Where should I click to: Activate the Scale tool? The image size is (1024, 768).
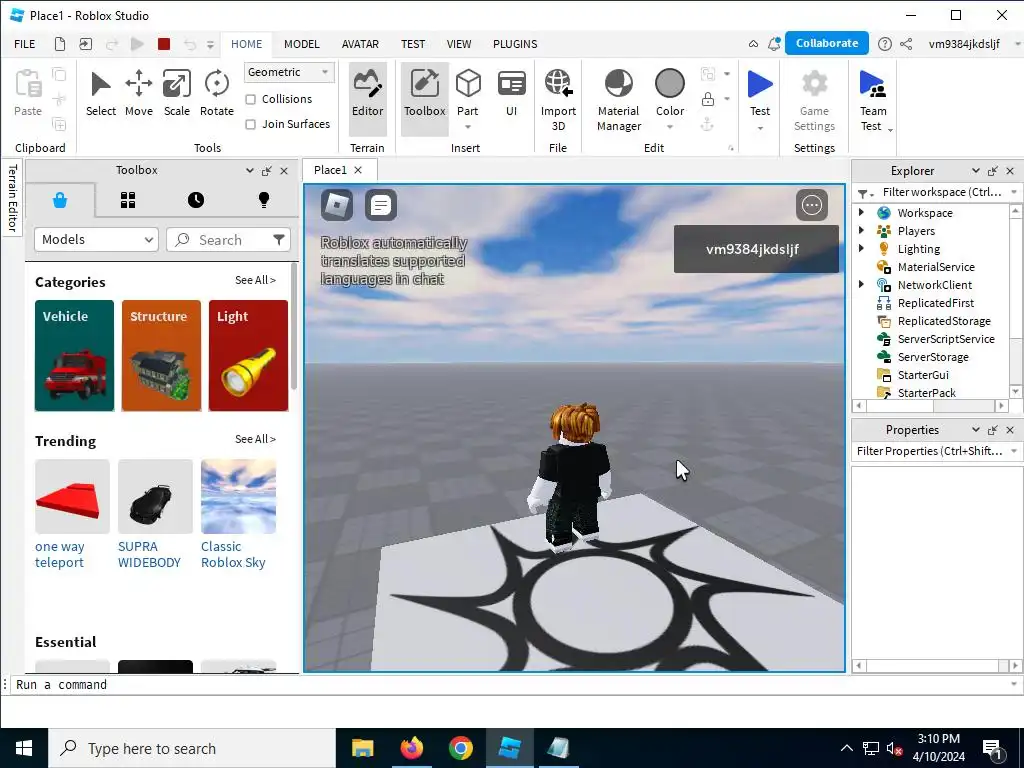click(x=176, y=94)
